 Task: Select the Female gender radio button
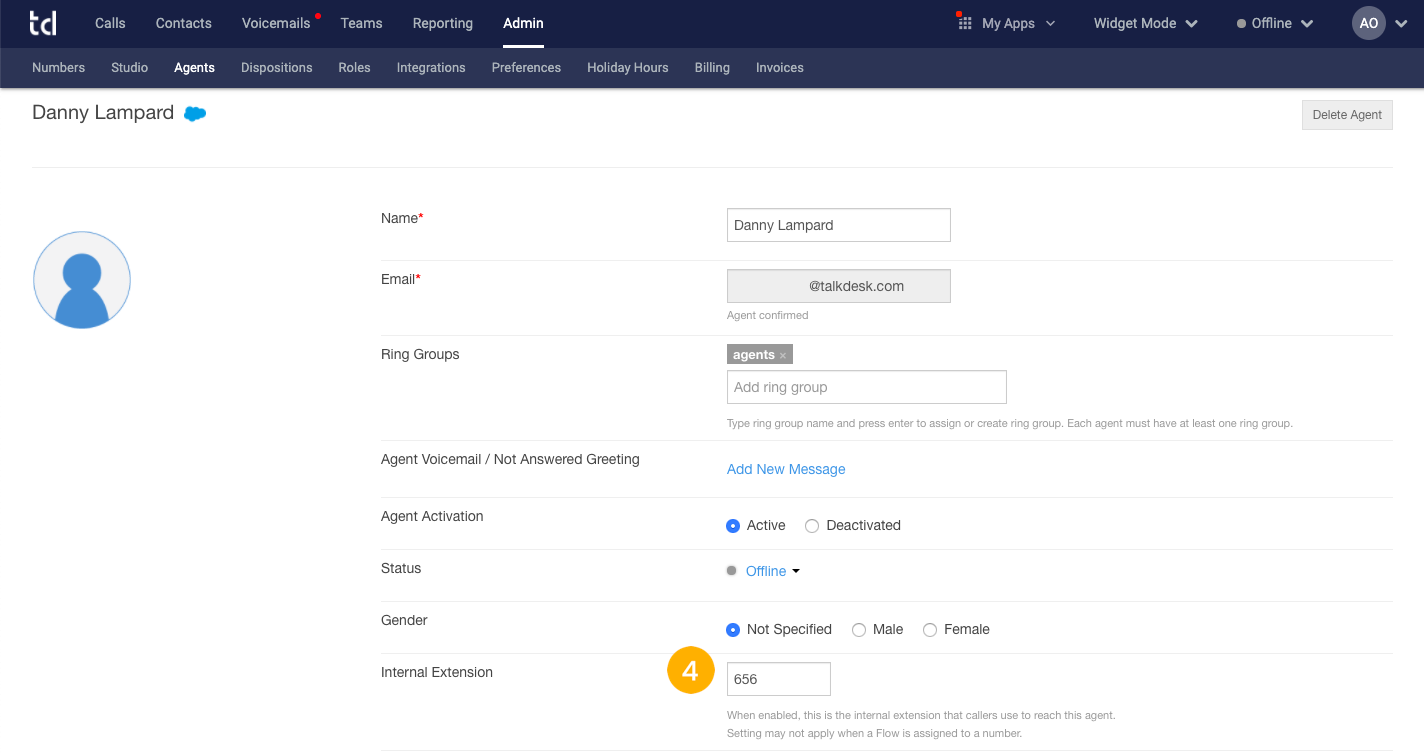click(930, 630)
